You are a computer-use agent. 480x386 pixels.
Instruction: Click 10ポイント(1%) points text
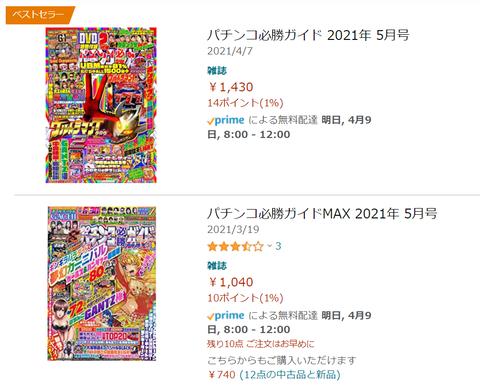pyautogui.click(x=245, y=298)
